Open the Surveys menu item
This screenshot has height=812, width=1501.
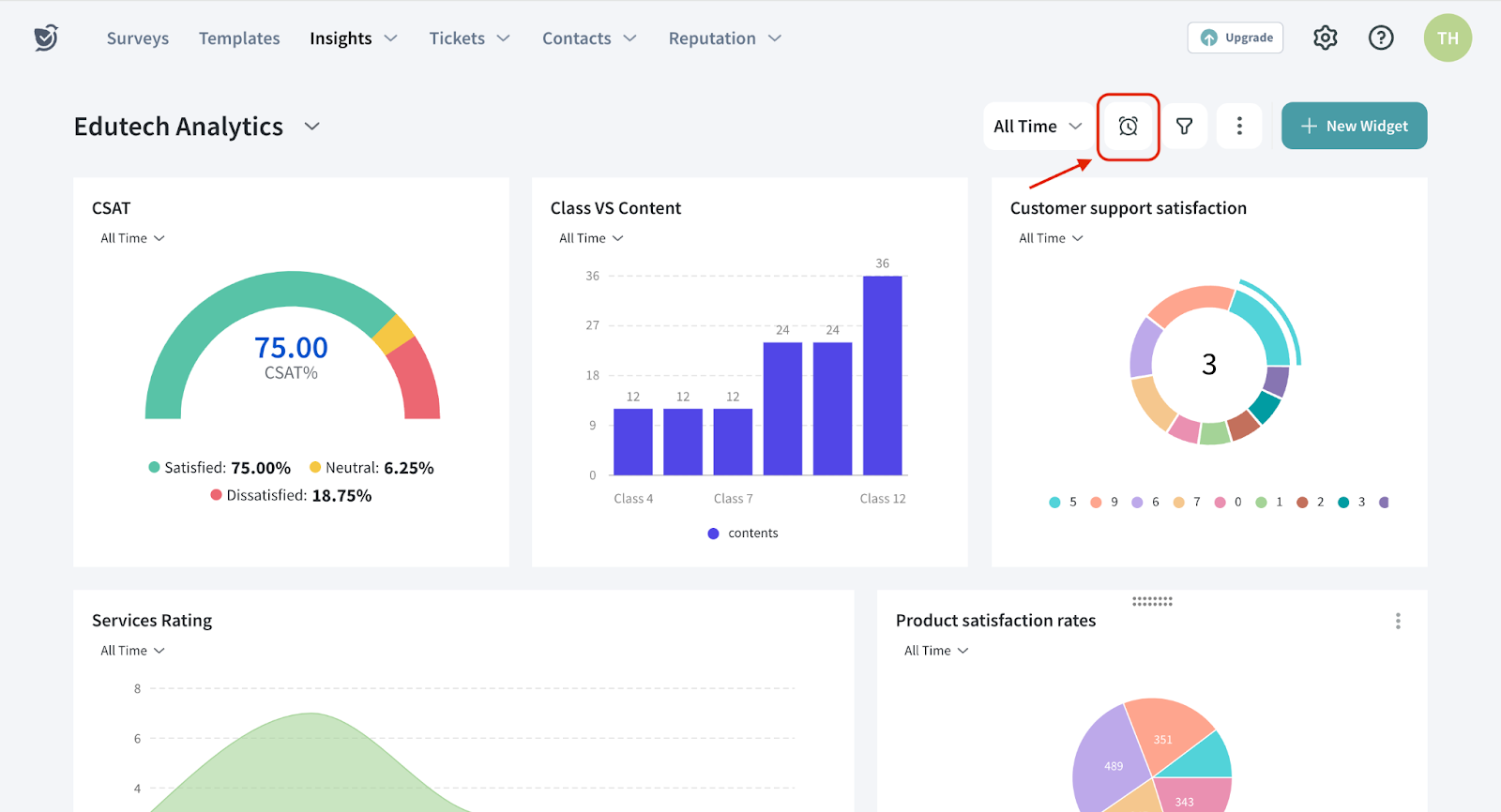[x=138, y=38]
